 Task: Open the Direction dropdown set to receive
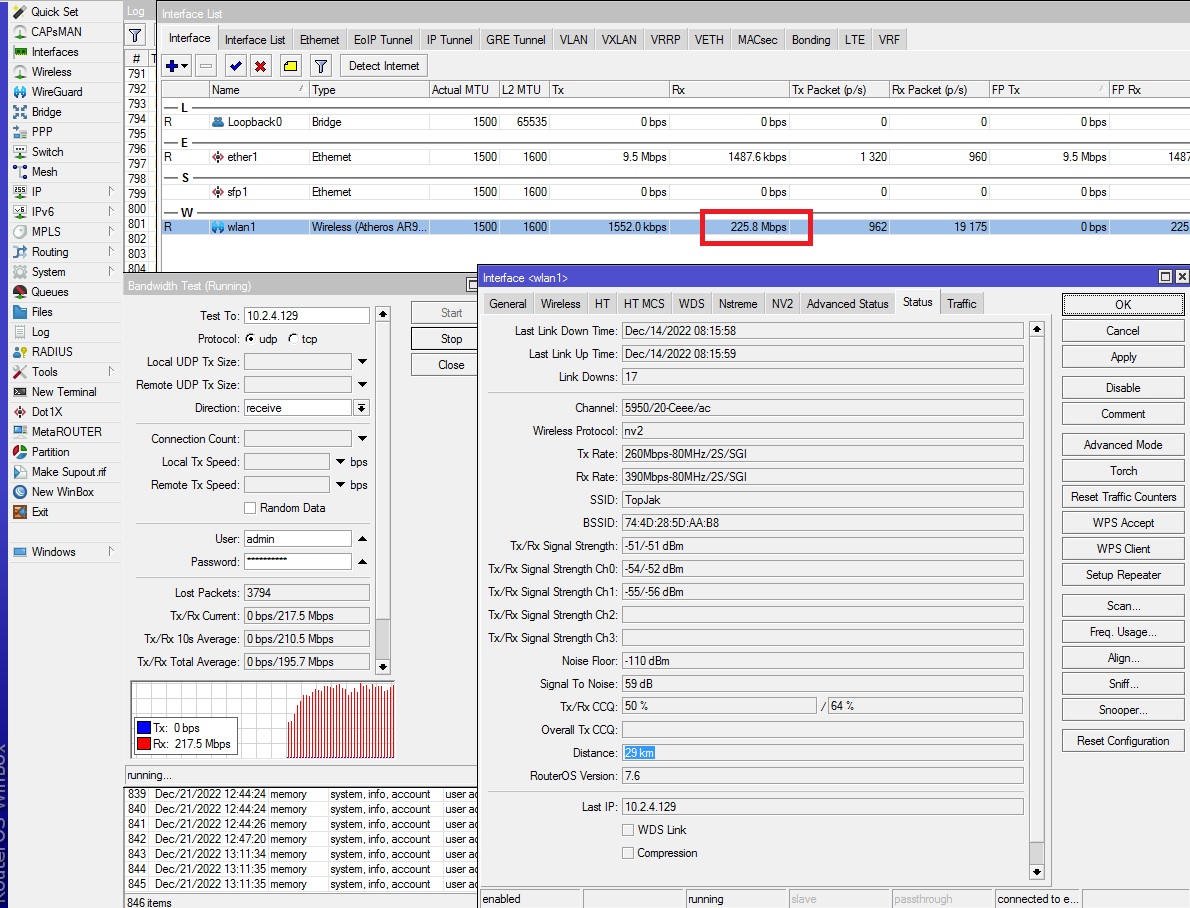point(361,408)
